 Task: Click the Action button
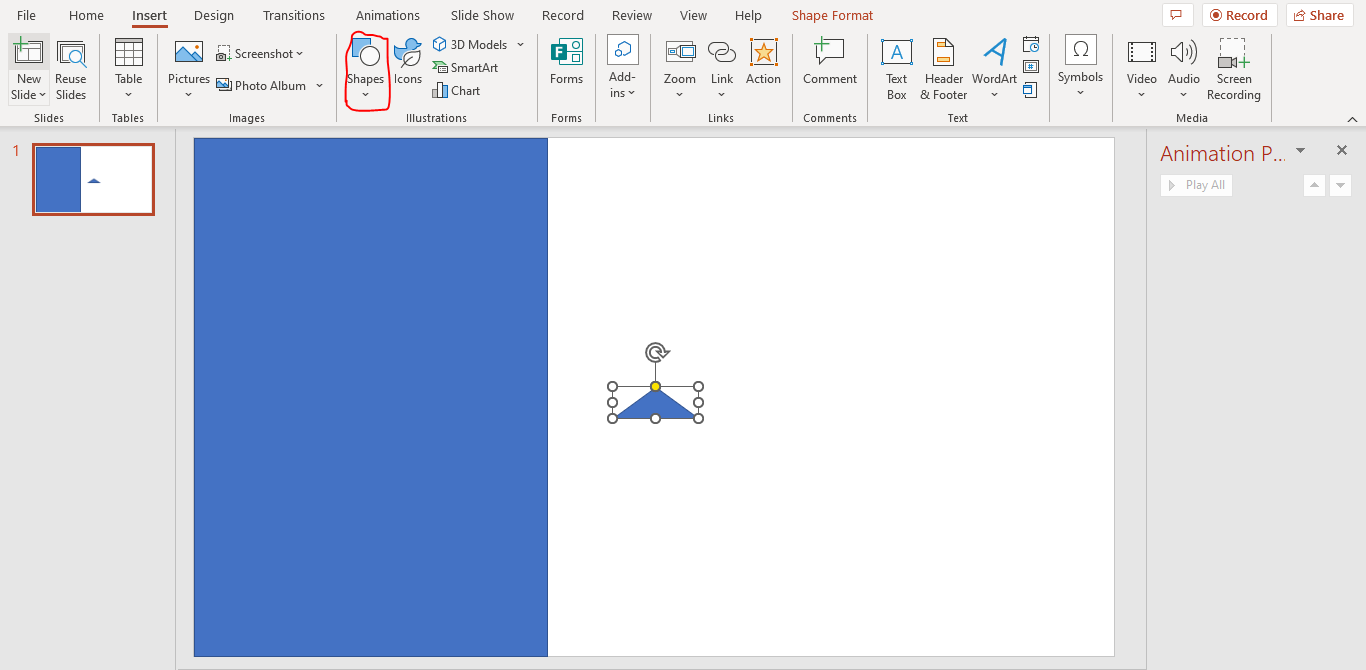(x=763, y=62)
